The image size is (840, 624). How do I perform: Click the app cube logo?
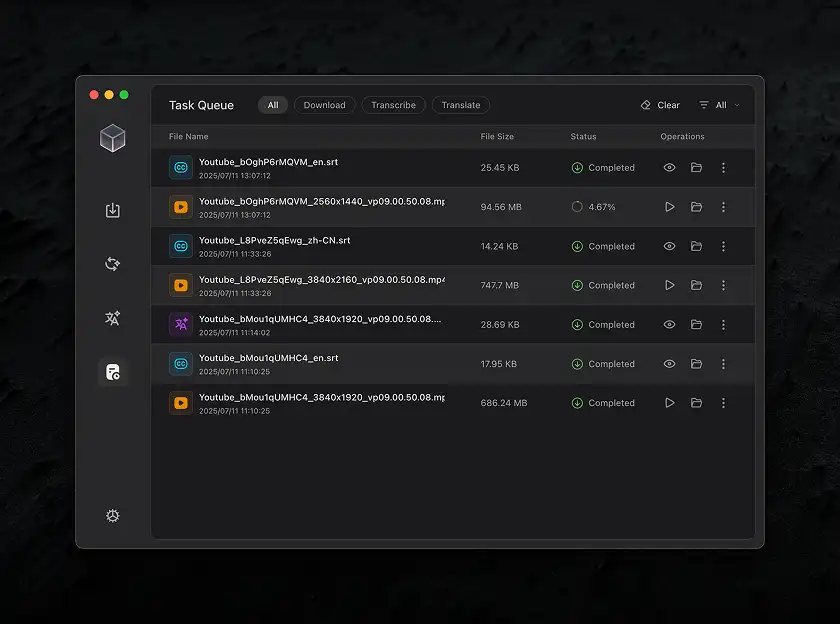coord(113,139)
